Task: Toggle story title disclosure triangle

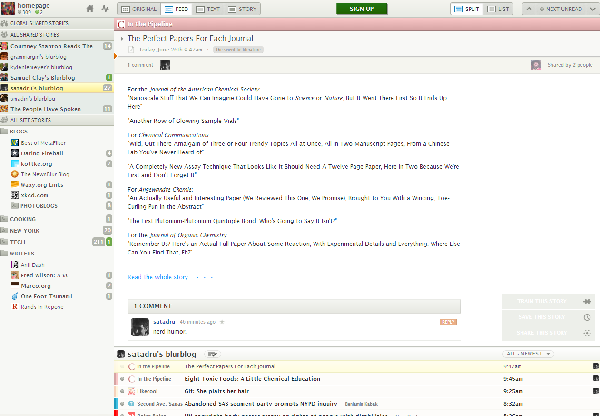Action: [122, 39]
